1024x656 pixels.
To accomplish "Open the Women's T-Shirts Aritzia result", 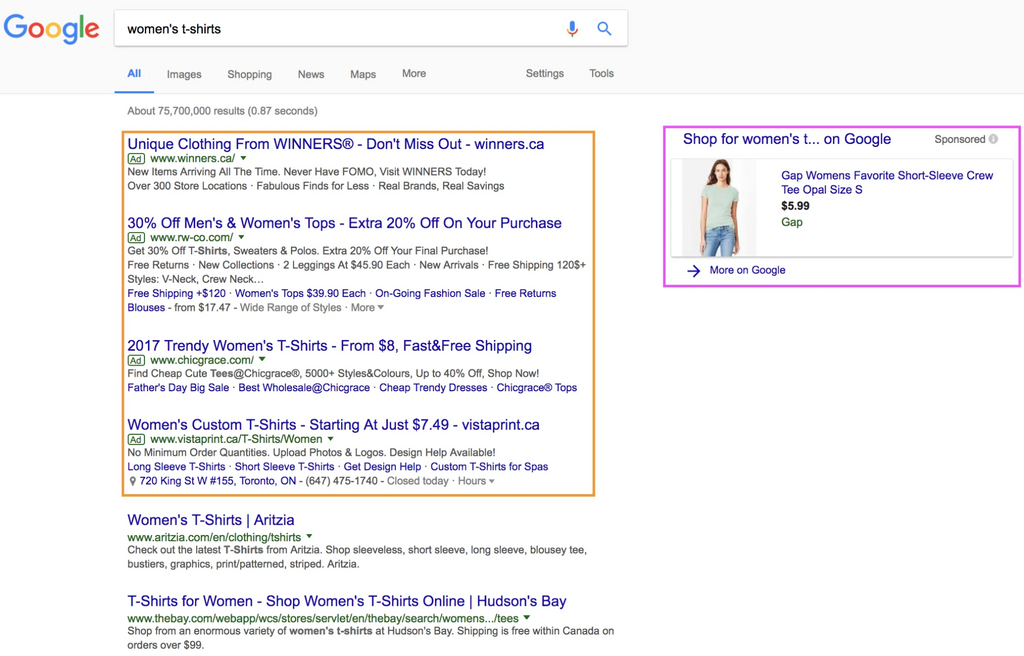I will pos(211,520).
